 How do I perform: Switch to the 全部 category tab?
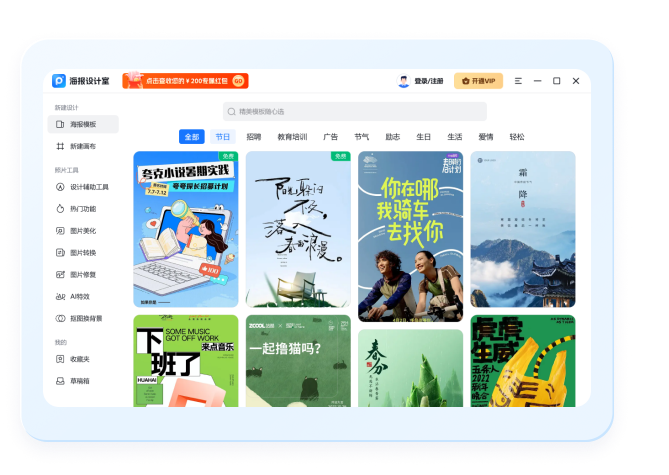point(191,137)
